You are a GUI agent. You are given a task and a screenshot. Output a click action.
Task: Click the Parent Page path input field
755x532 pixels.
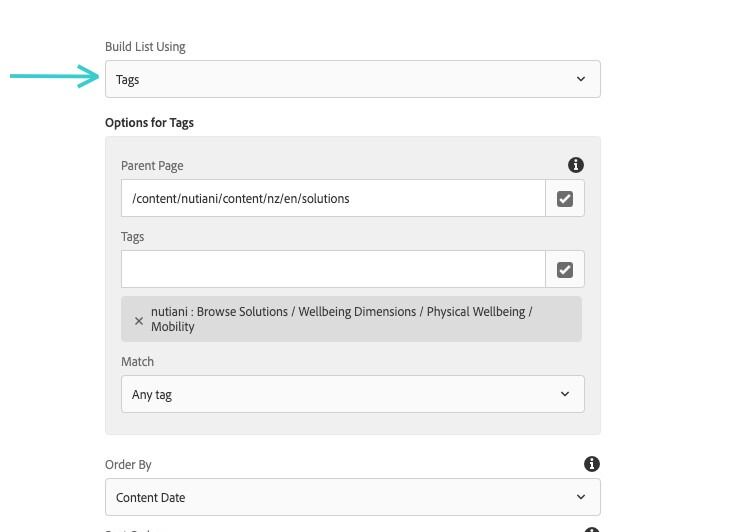[x=333, y=198]
